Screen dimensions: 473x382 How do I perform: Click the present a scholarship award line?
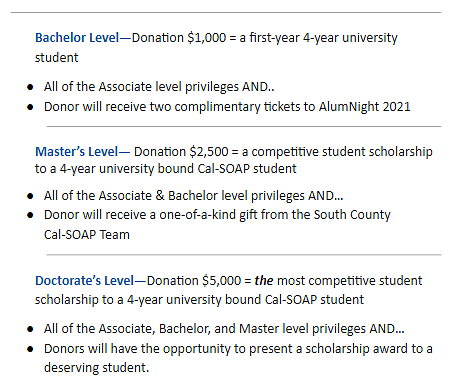tap(238, 349)
